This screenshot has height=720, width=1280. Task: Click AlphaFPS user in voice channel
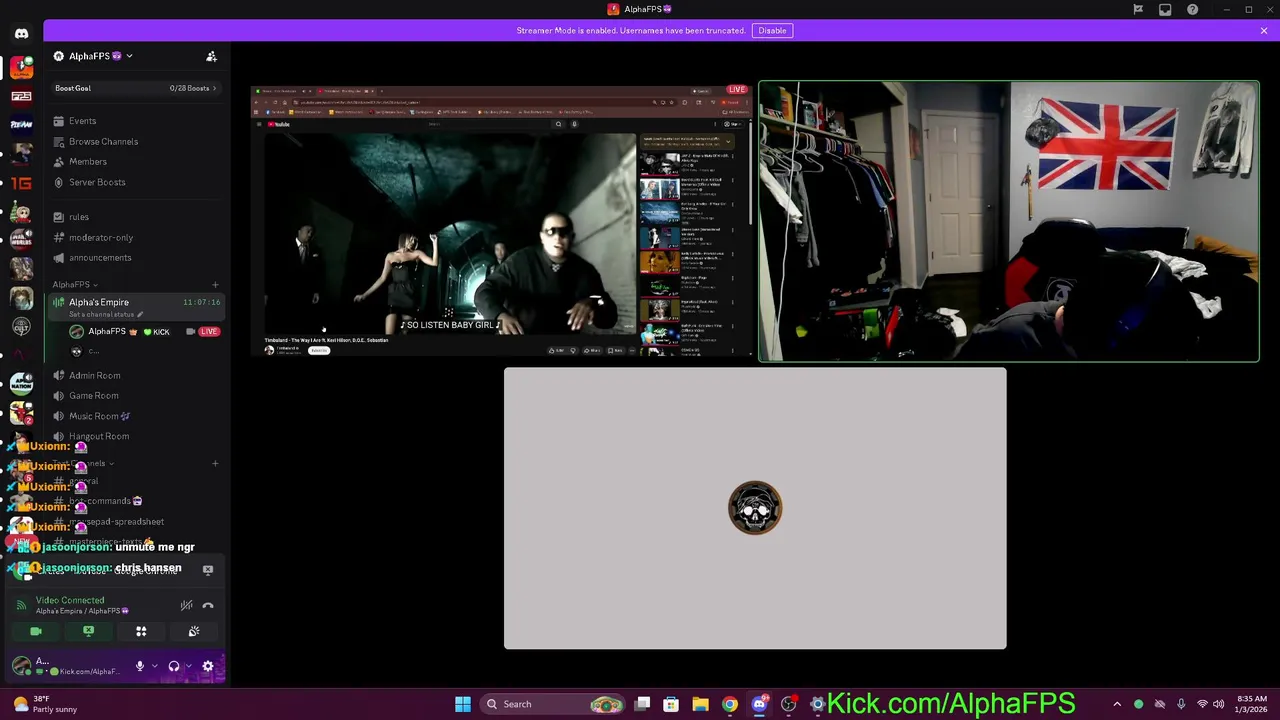tap(107, 331)
